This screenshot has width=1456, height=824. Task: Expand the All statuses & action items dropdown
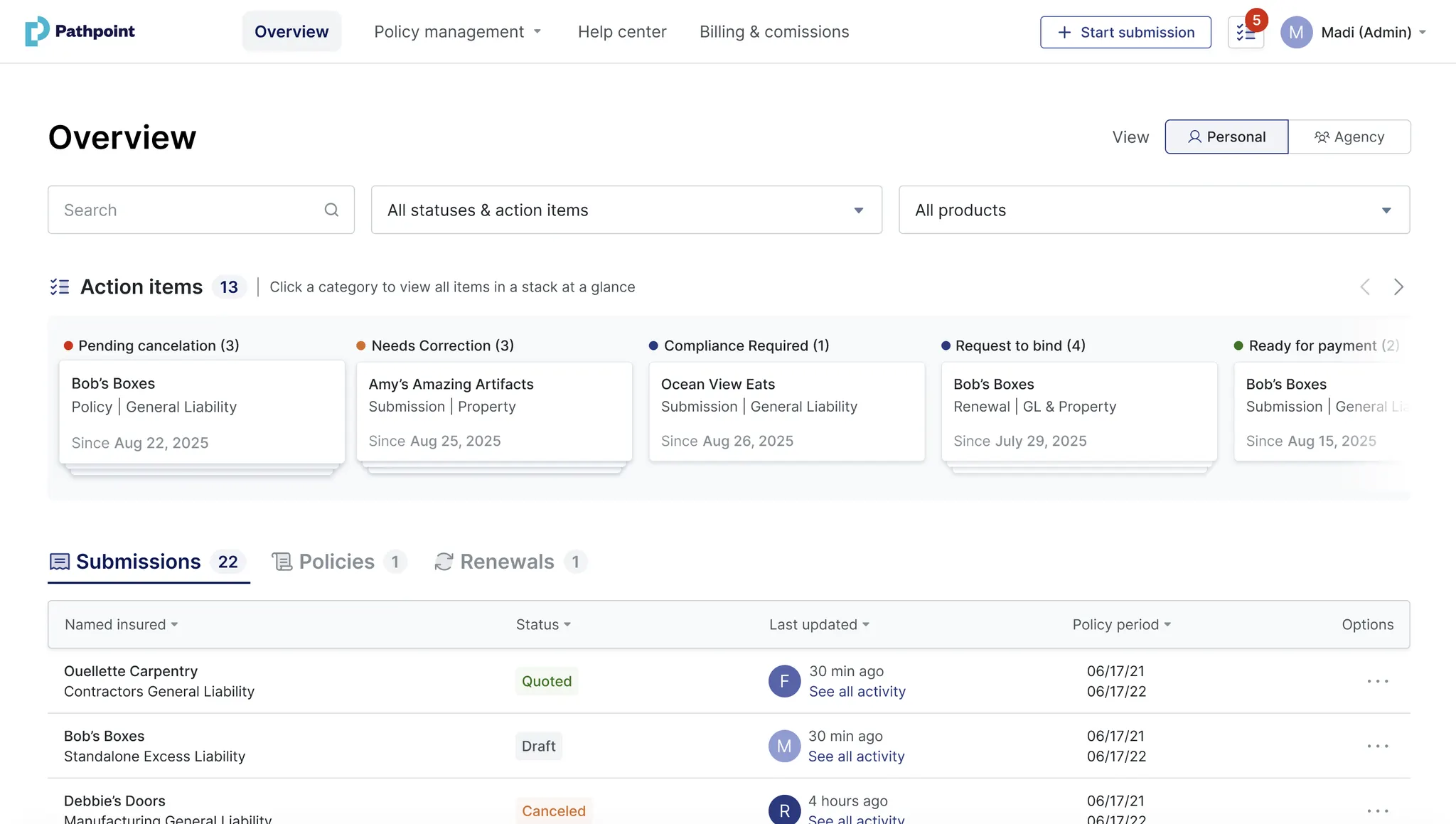click(626, 210)
